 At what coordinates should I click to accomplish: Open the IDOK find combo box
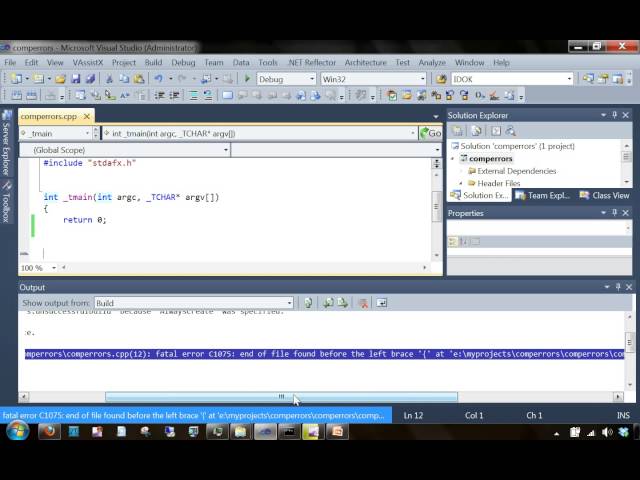click(569, 79)
